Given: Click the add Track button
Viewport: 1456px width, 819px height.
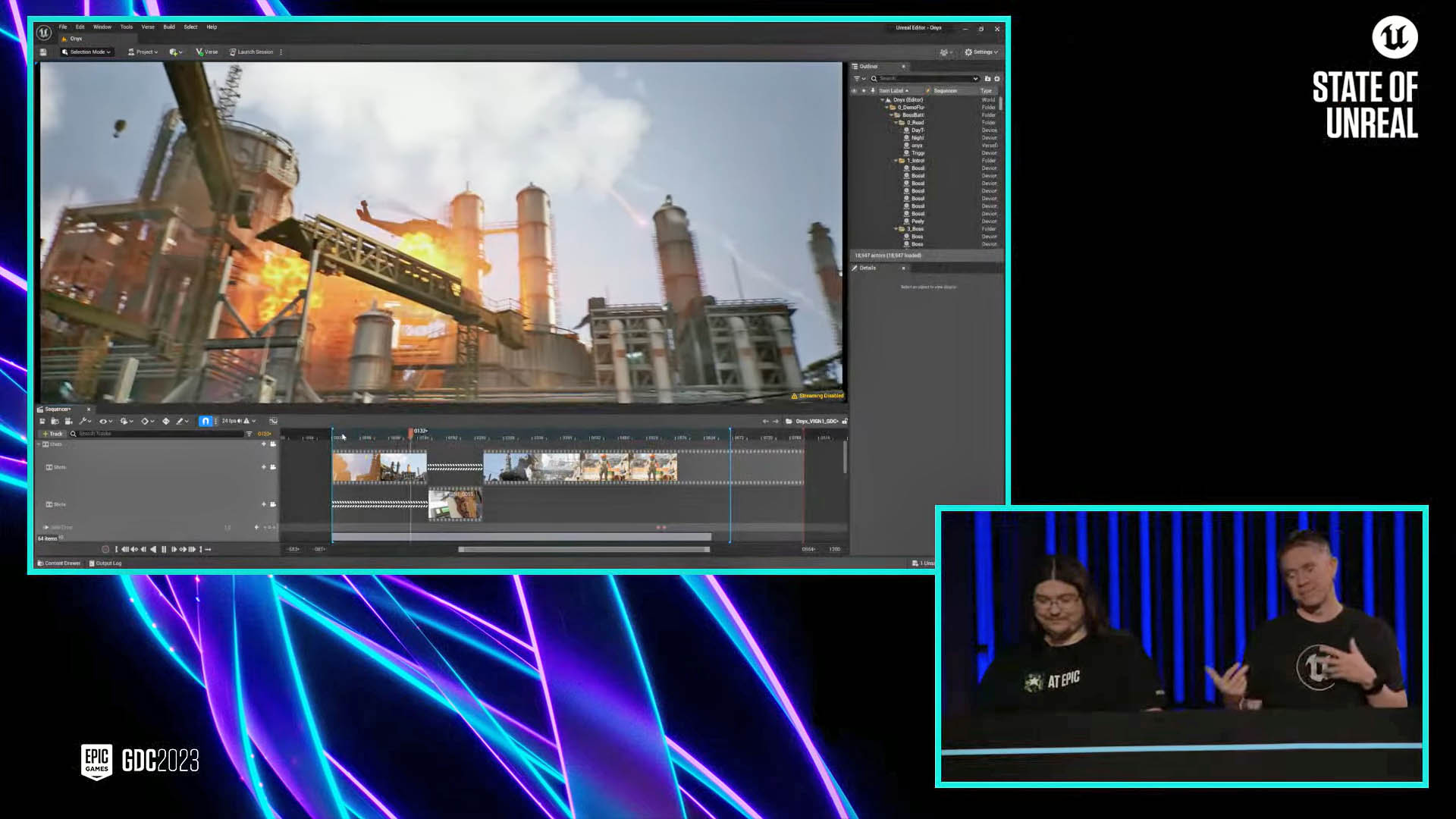Looking at the screenshot, I should coord(52,435).
